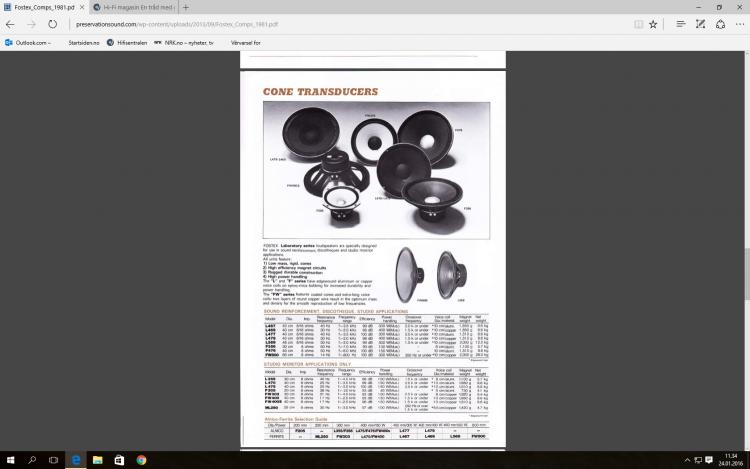Open Edge More actions ellipsis menu
The image size is (750, 469).
[x=740, y=24]
